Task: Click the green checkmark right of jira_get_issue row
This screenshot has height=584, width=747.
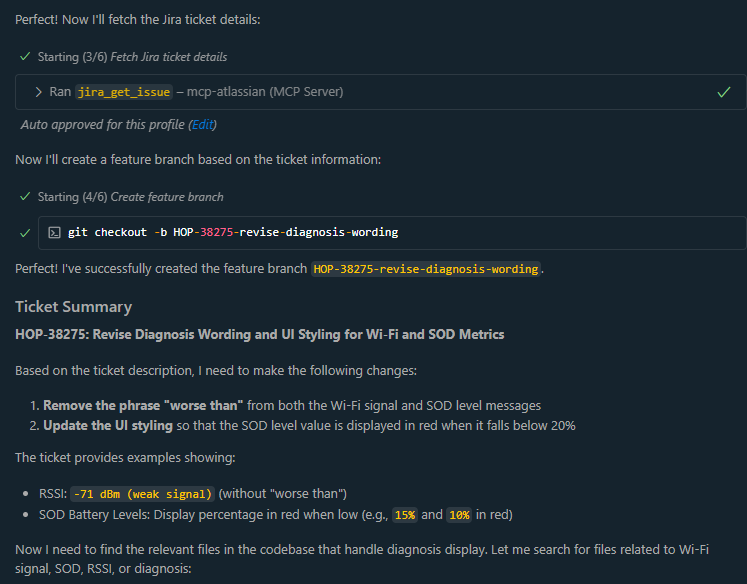Action: 723,92
